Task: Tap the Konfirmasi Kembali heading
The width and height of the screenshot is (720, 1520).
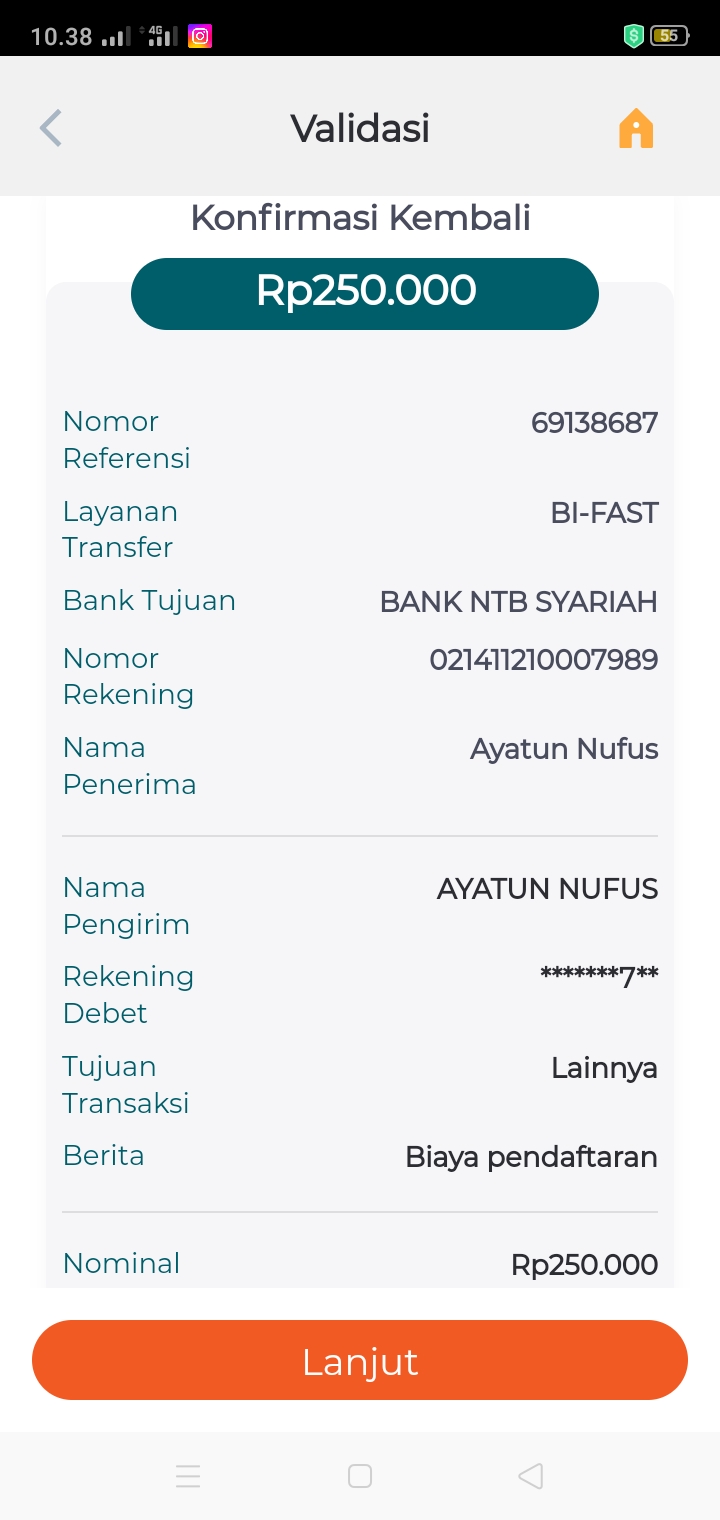Action: coord(360,218)
